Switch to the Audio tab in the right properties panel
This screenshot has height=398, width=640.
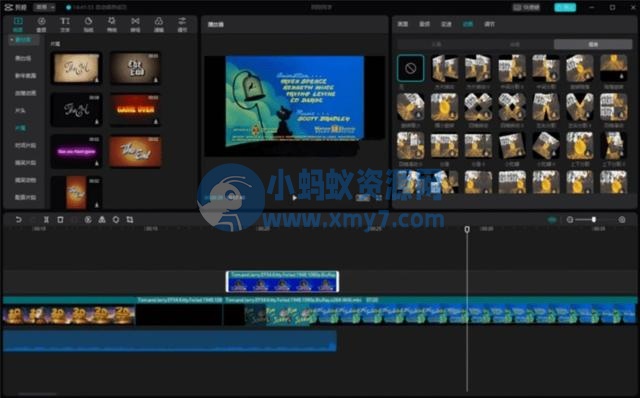[x=424, y=24]
